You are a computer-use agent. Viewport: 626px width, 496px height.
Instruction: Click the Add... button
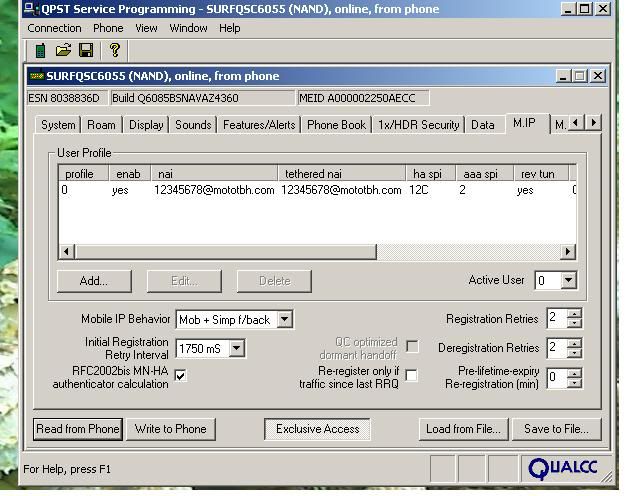94,281
